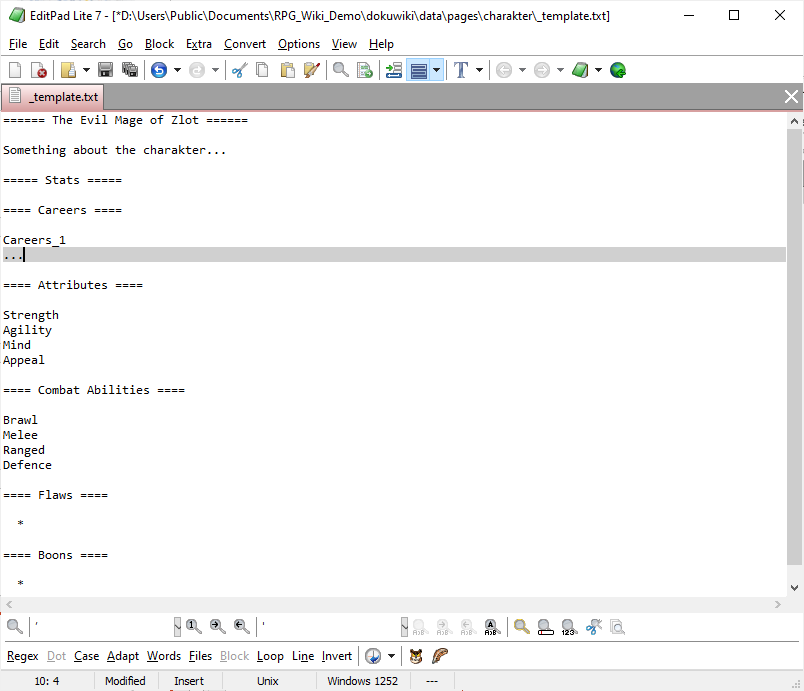Open the View menu

(x=344, y=44)
